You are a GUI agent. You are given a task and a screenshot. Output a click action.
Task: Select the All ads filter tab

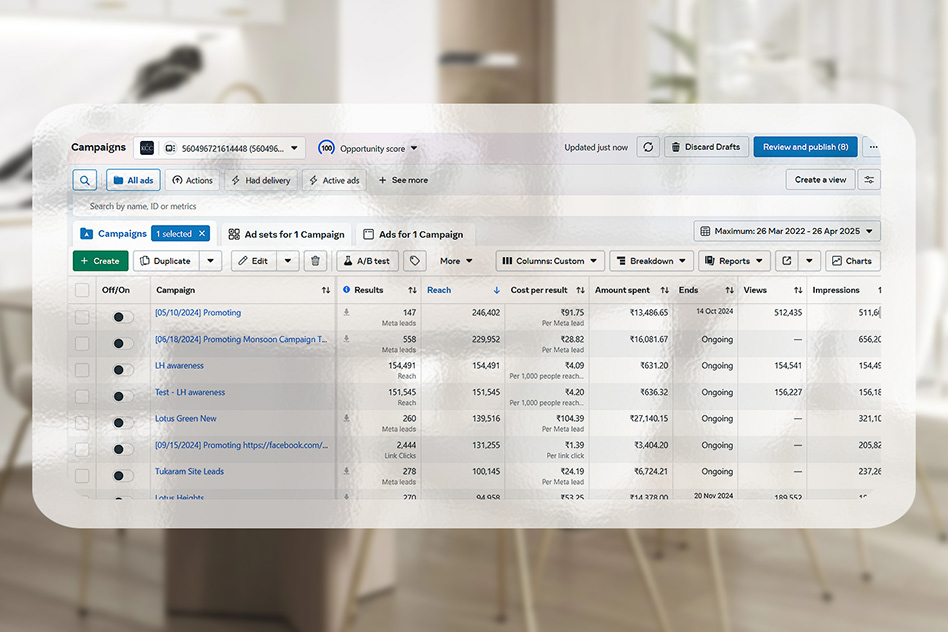click(x=134, y=180)
